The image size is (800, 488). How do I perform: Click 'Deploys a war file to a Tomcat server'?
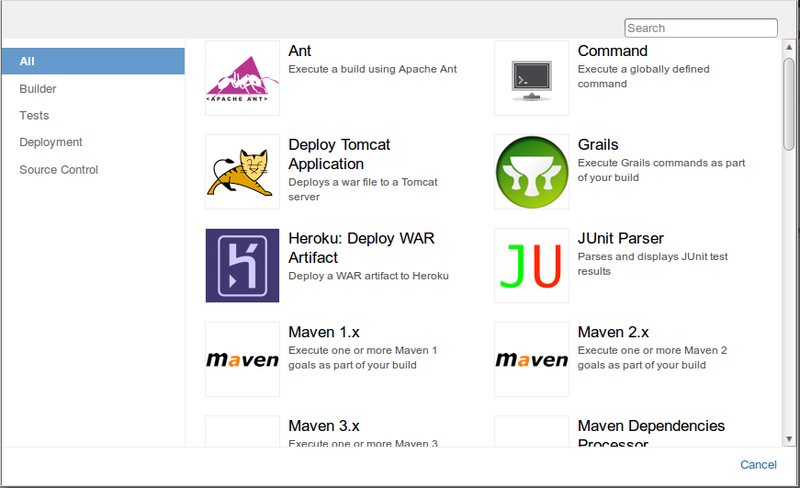363,189
